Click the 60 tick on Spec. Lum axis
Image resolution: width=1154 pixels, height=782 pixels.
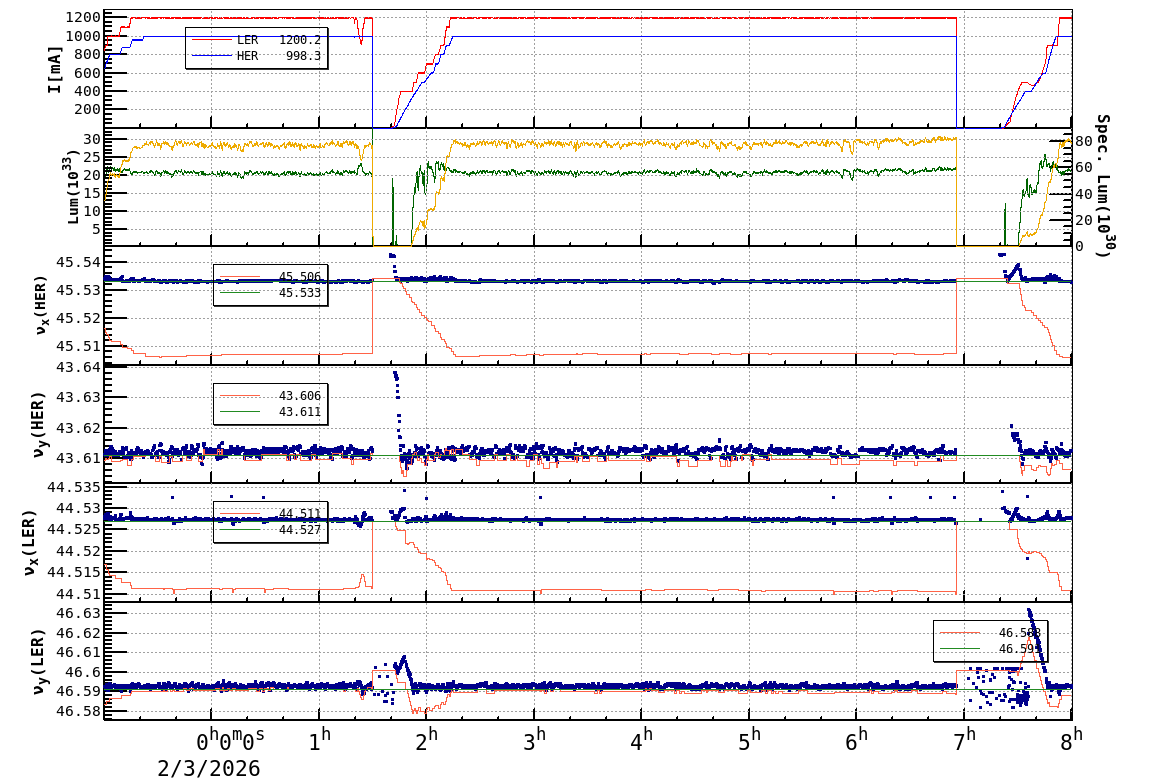(x=1084, y=168)
